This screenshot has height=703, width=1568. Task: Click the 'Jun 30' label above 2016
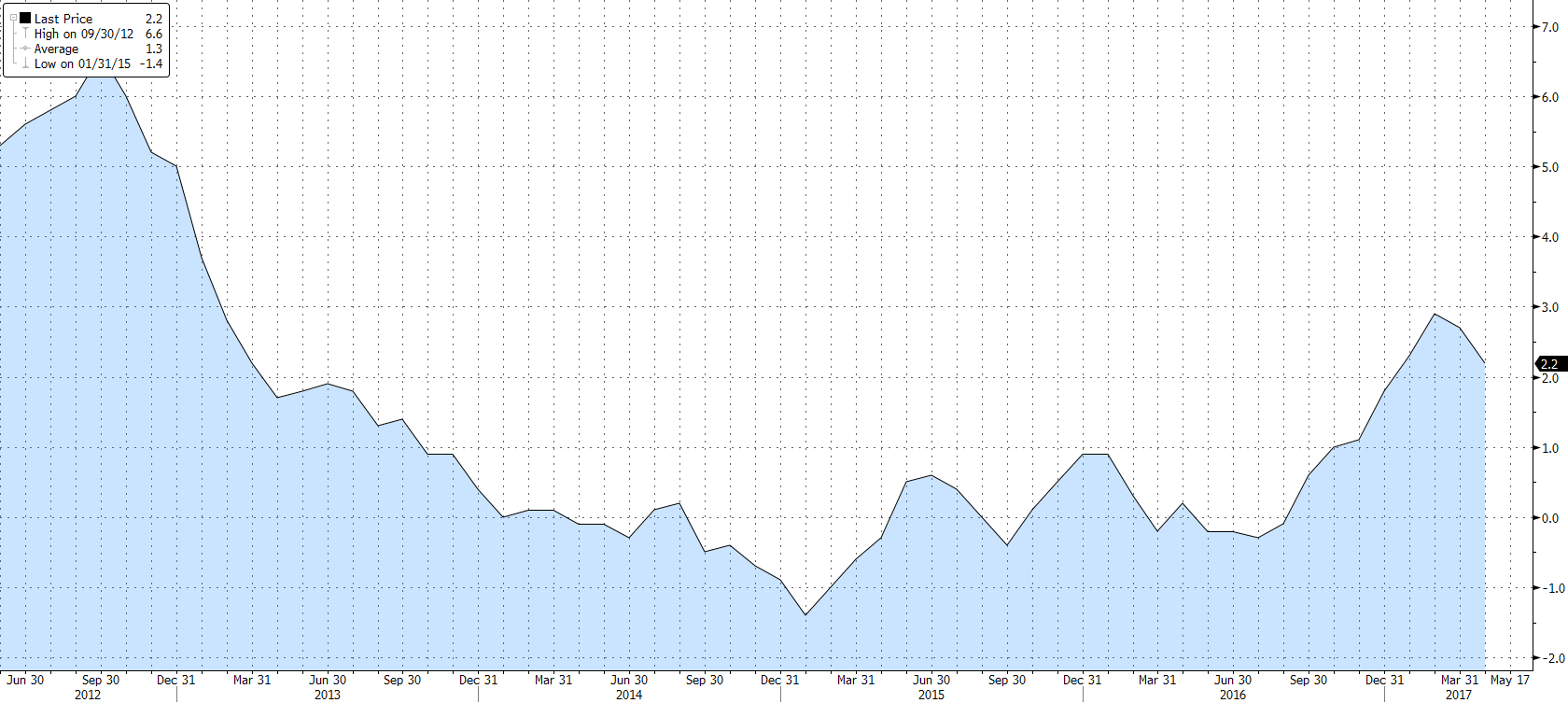pos(1233,680)
